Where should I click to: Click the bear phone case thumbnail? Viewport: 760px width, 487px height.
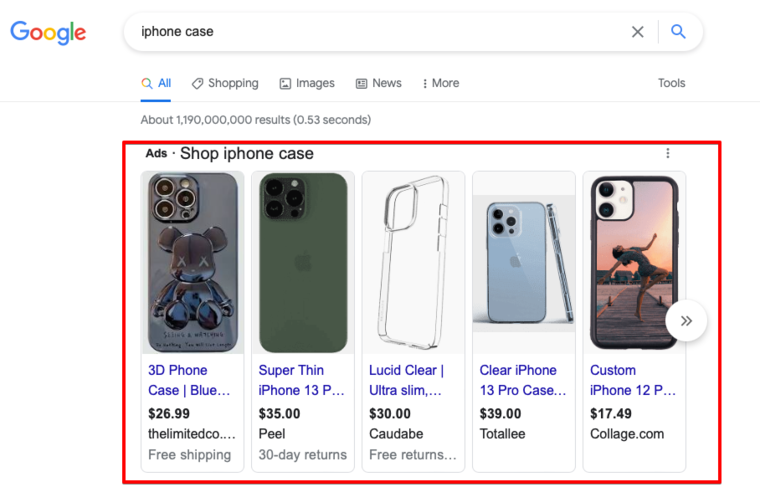click(193, 263)
